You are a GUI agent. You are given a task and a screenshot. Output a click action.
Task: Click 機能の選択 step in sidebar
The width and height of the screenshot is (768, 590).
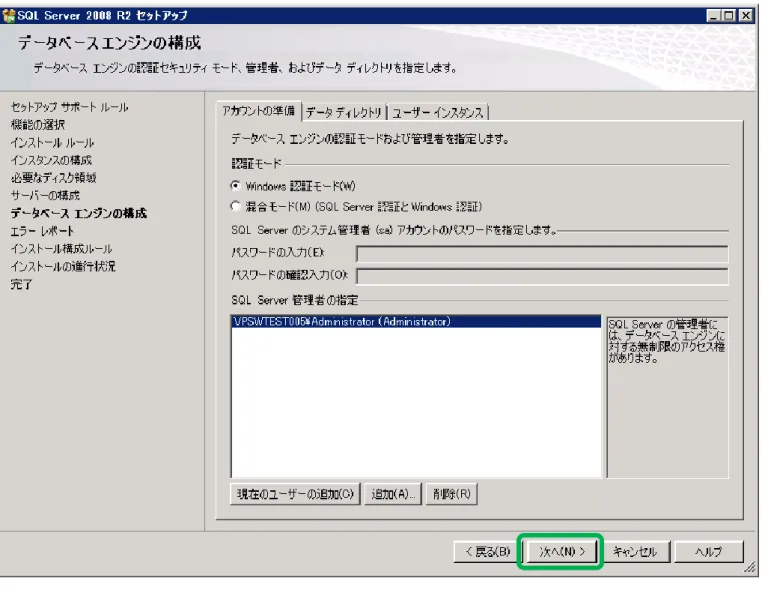[x=38, y=125]
